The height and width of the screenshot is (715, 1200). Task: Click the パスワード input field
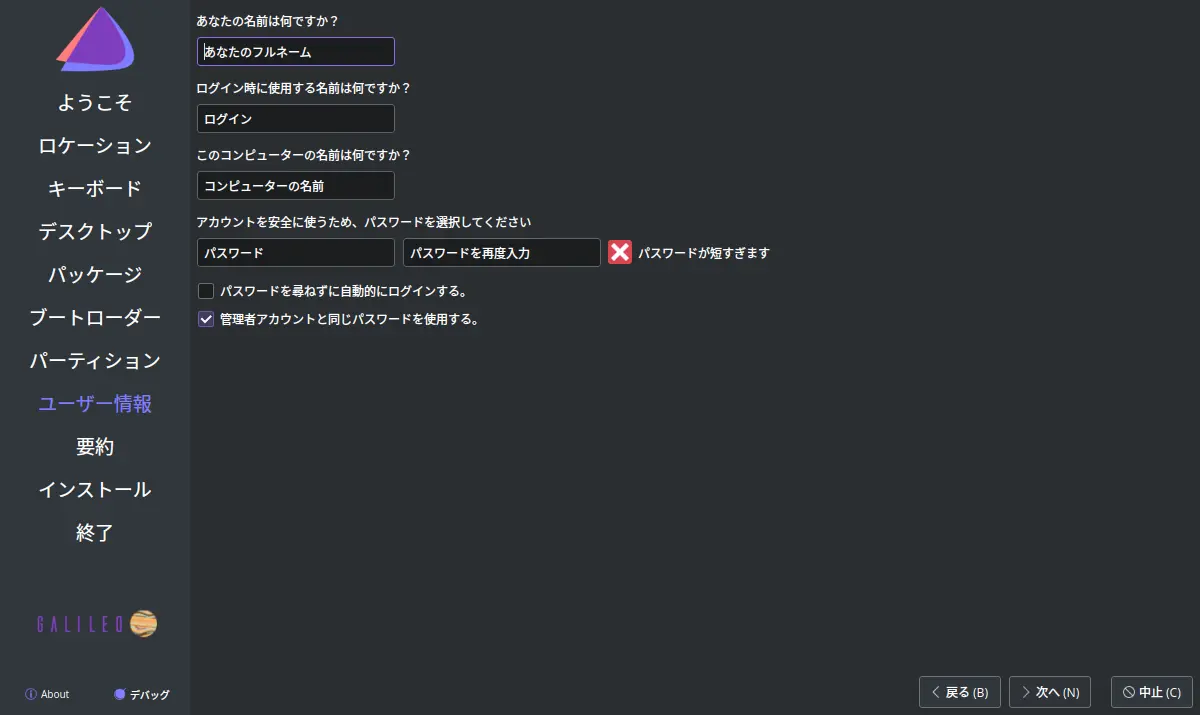(296, 253)
